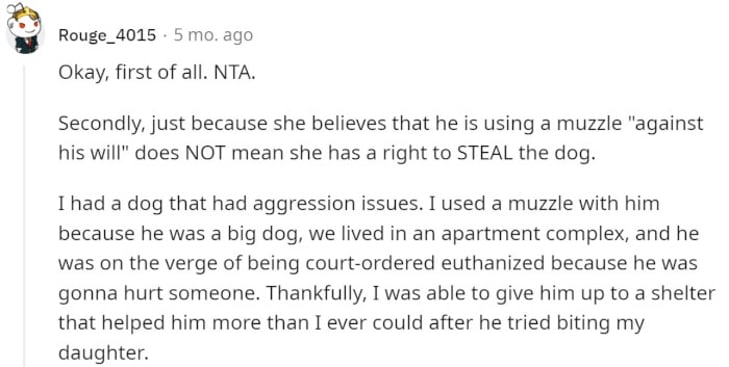
Task: Click the phrase 'gonna hurt someone'
Action: [158, 294]
